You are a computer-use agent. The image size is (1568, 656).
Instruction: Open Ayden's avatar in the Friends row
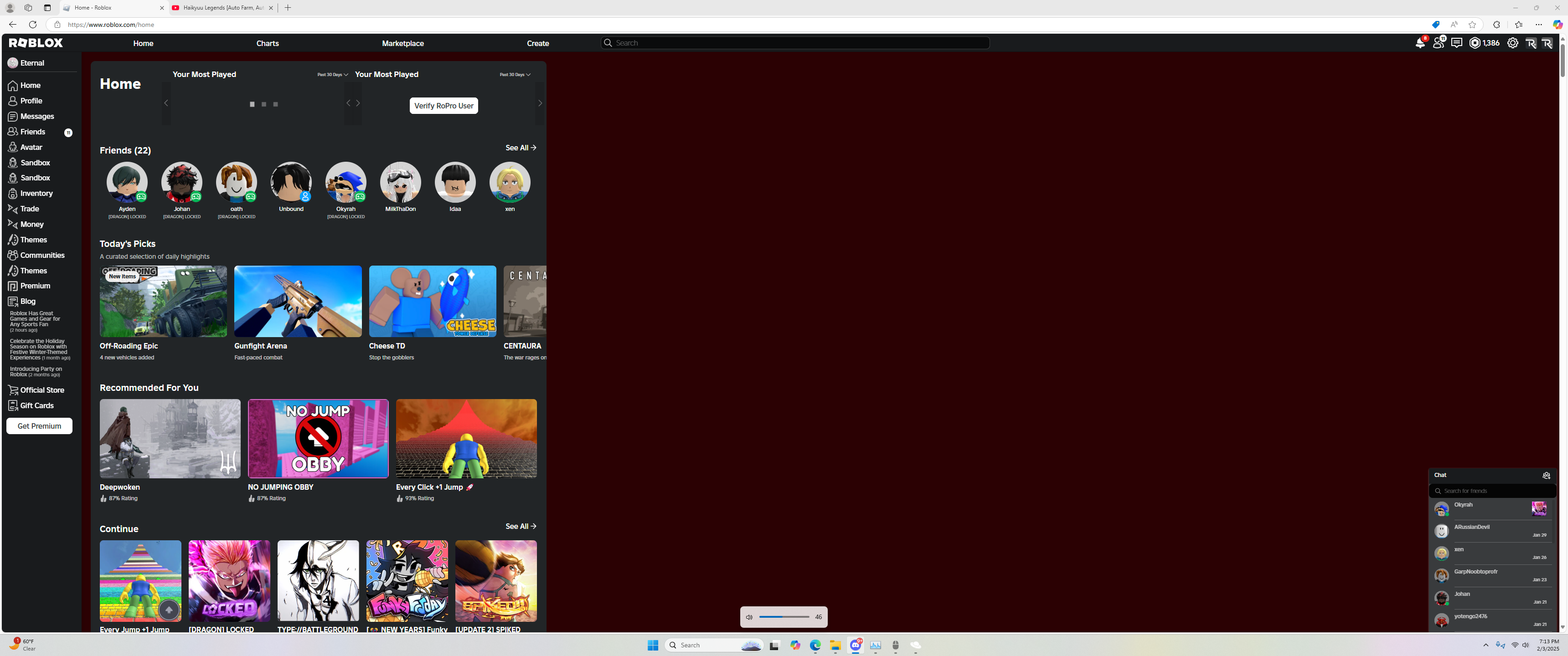[127, 182]
